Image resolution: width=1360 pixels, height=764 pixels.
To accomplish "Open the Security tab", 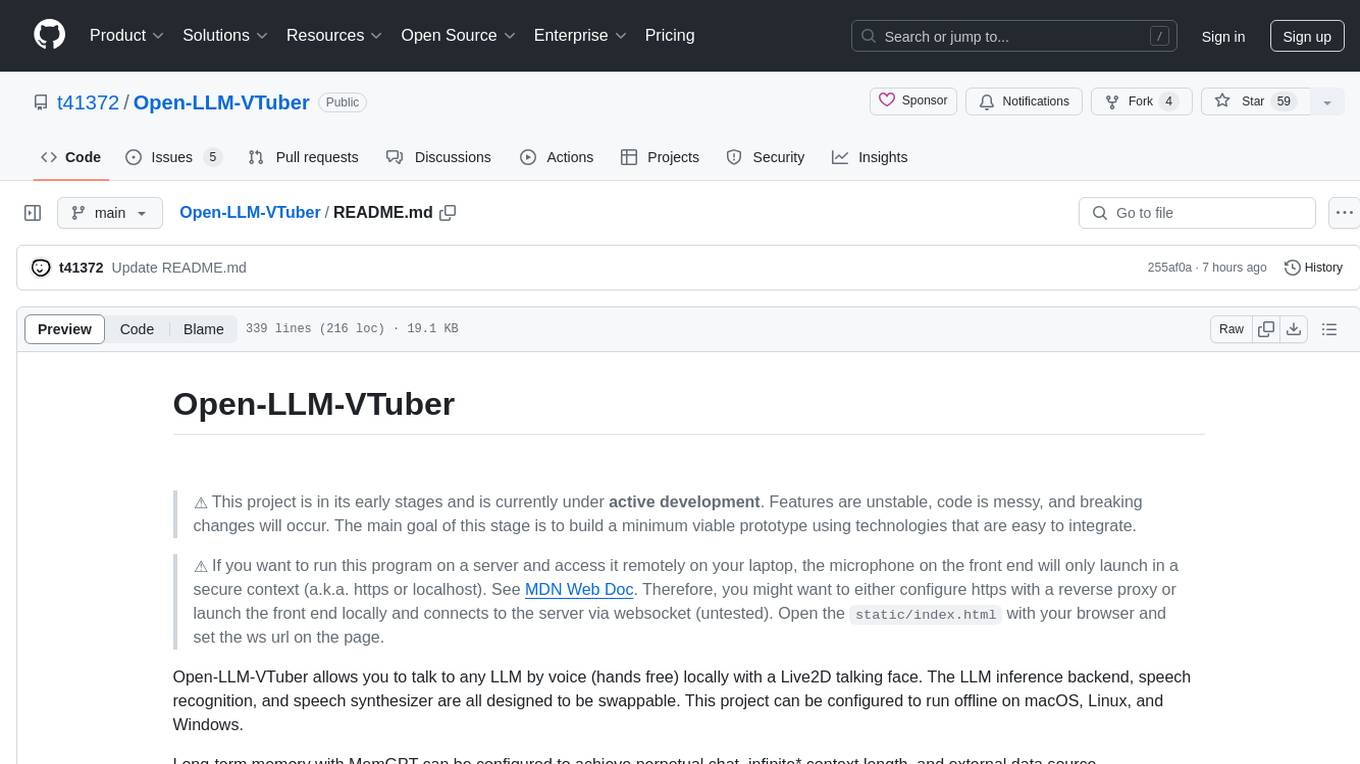I will [766, 157].
